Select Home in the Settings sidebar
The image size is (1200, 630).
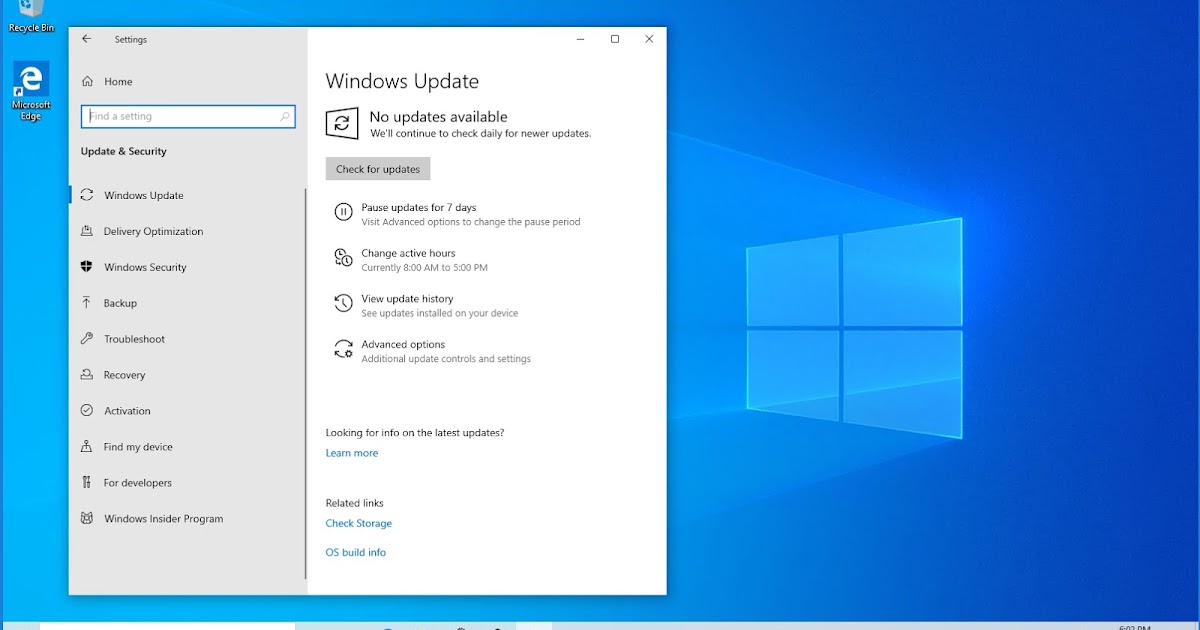point(119,81)
